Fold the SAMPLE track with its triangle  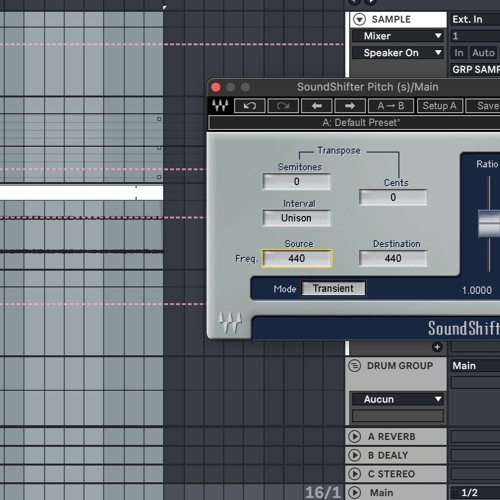tap(359, 19)
